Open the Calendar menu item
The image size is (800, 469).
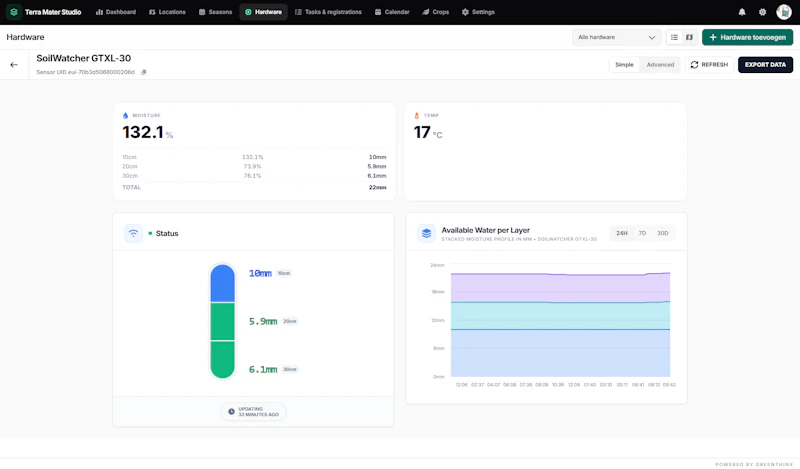coord(392,12)
